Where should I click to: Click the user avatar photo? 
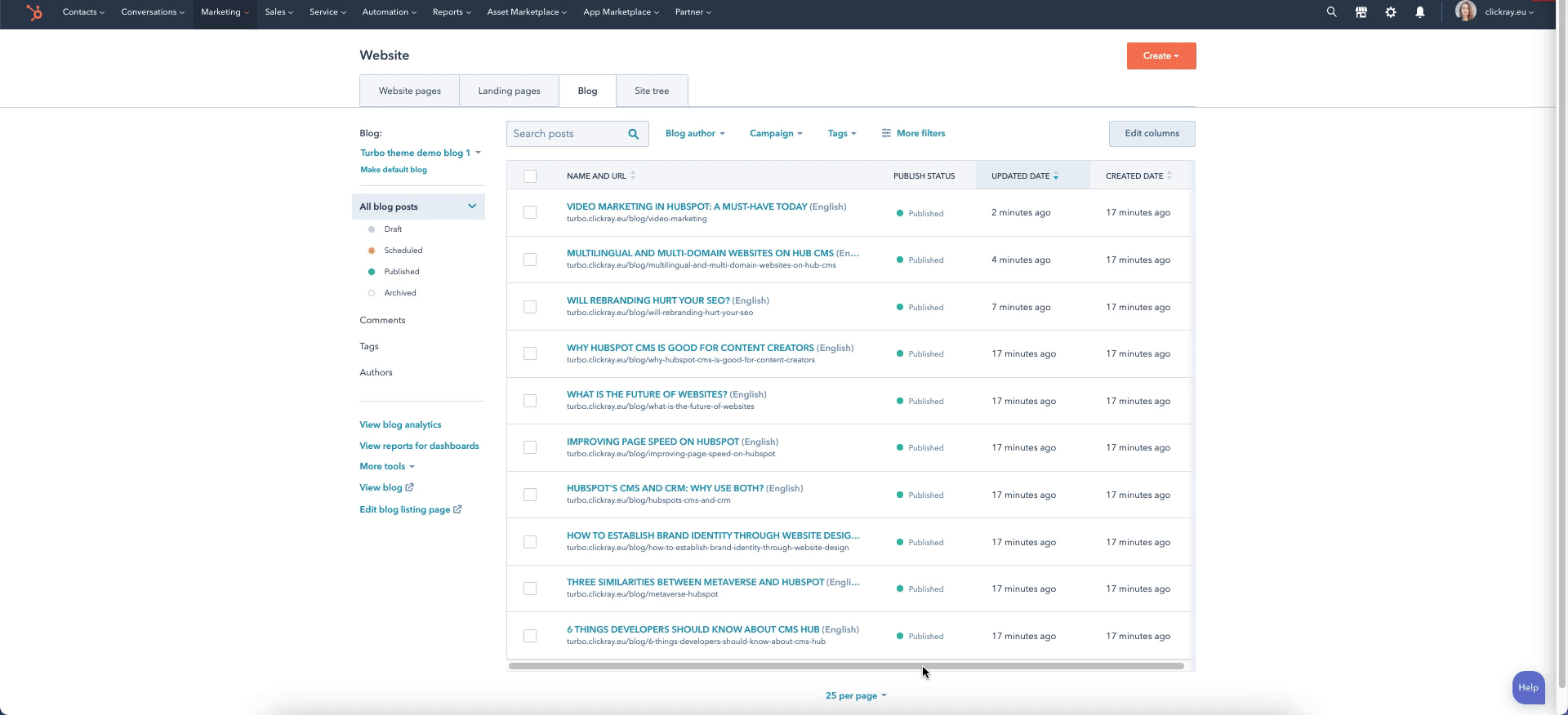[1465, 11]
